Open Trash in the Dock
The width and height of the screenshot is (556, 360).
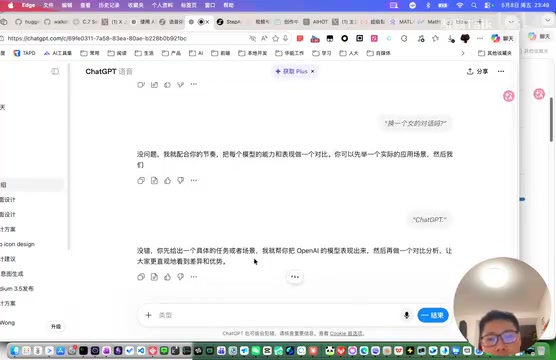pos(541,351)
